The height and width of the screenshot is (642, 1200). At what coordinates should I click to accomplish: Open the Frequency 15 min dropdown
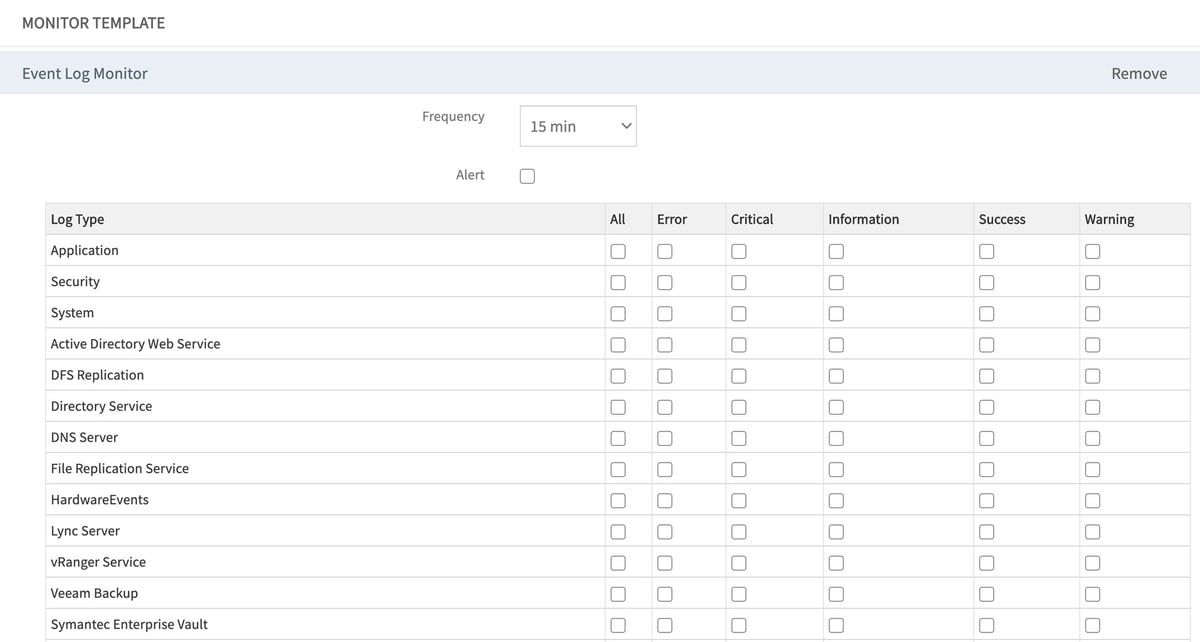click(x=578, y=126)
